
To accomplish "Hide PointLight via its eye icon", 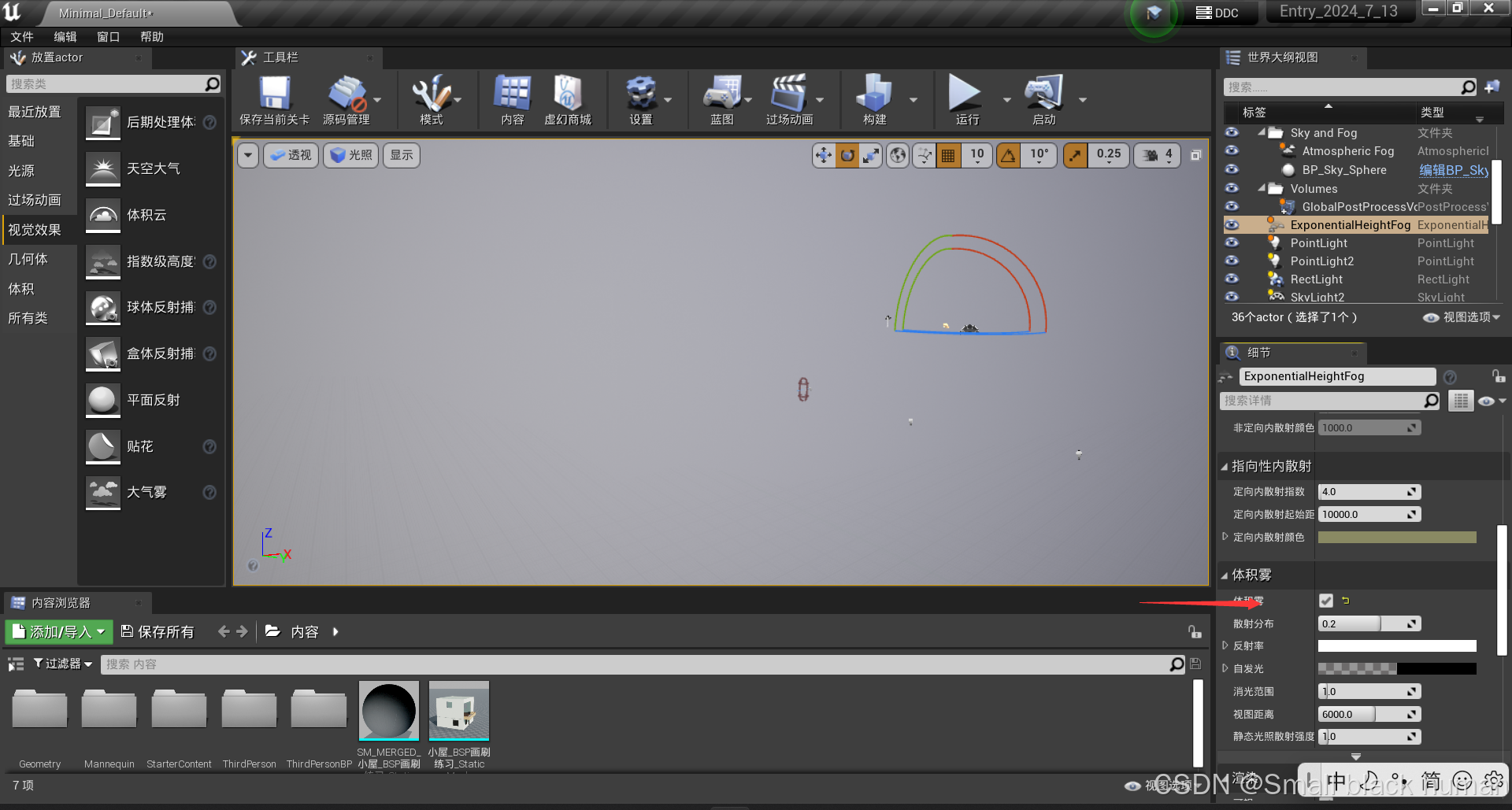I will 1232,243.
